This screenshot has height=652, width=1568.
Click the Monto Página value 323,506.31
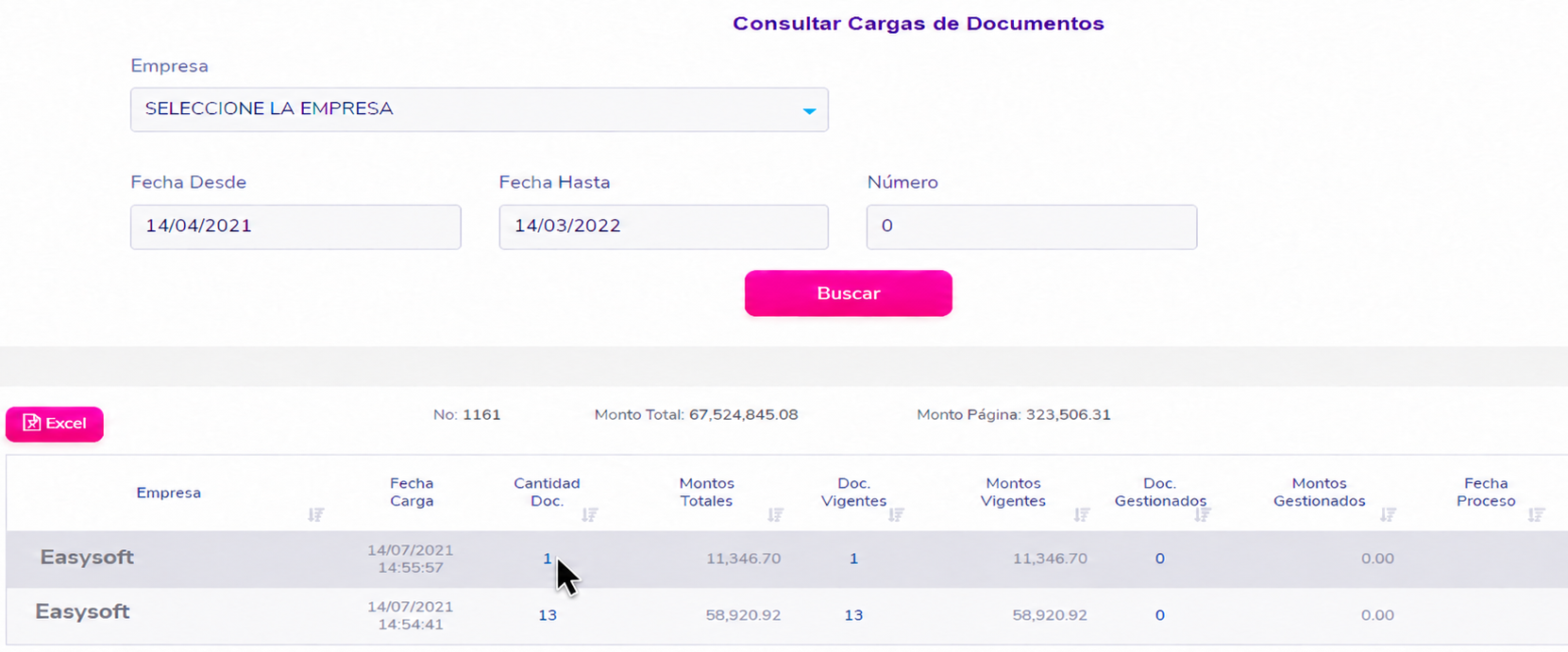pos(1068,415)
